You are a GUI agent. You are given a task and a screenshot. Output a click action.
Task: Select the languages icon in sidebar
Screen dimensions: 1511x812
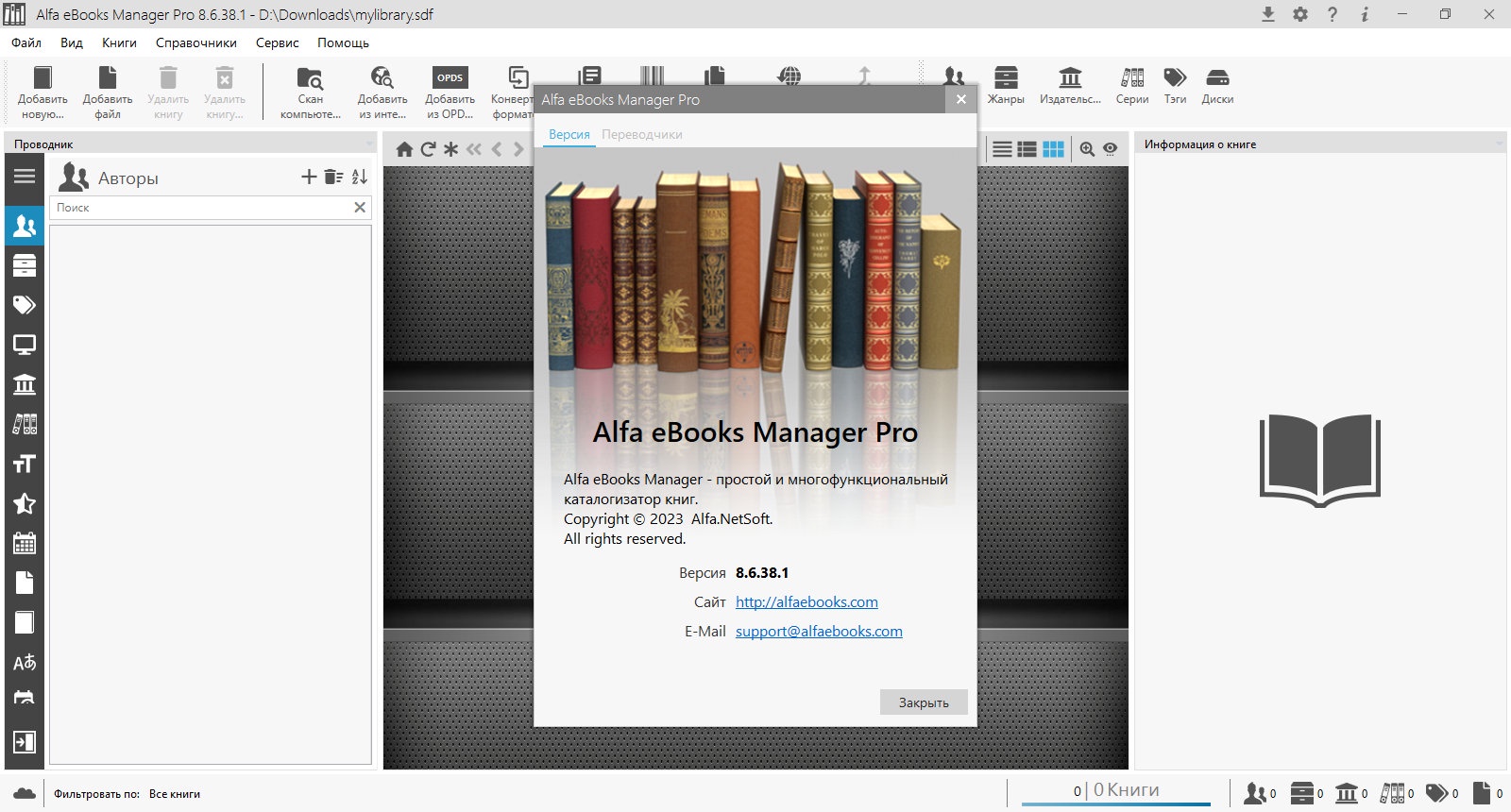[x=25, y=662]
